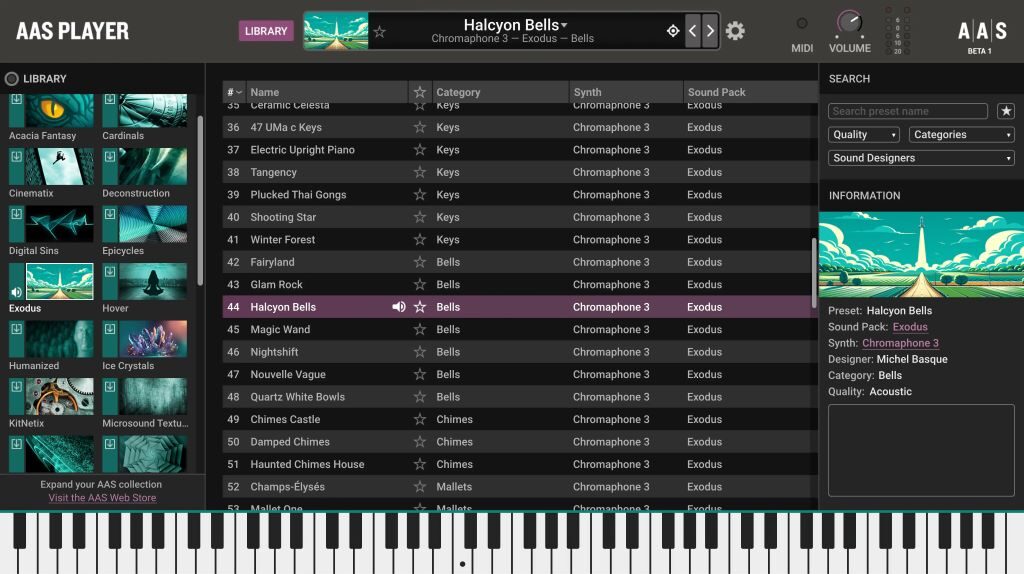Image resolution: width=1024 pixels, height=574 pixels.
Task: Favorite Fairyland preset star
Action: pos(420,262)
